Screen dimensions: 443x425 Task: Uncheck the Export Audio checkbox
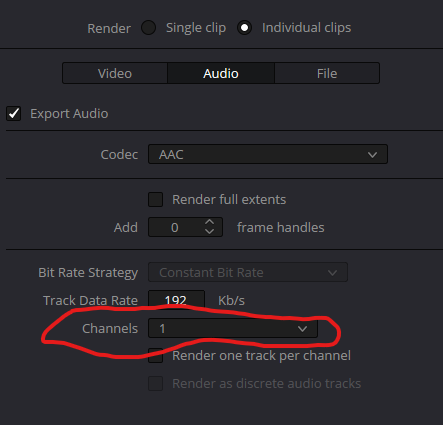14,114
